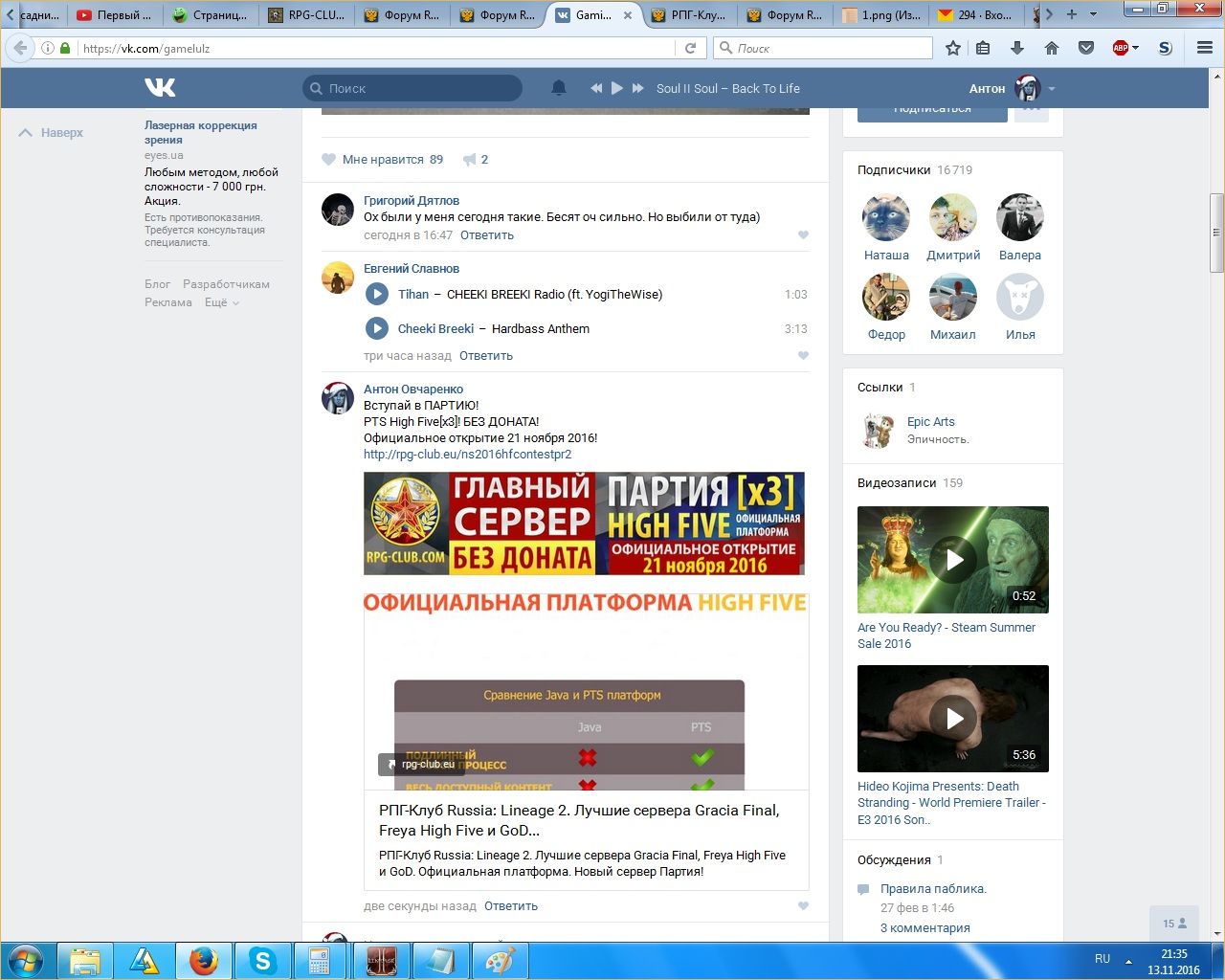Switch to the Первый... YouTube tab
The image size is (1225, 980).
[116, 14]
